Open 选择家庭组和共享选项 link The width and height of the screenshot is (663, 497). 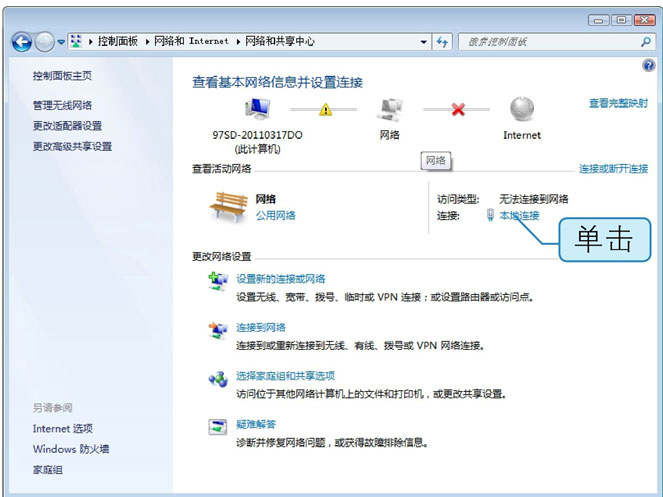click(285, 376)
